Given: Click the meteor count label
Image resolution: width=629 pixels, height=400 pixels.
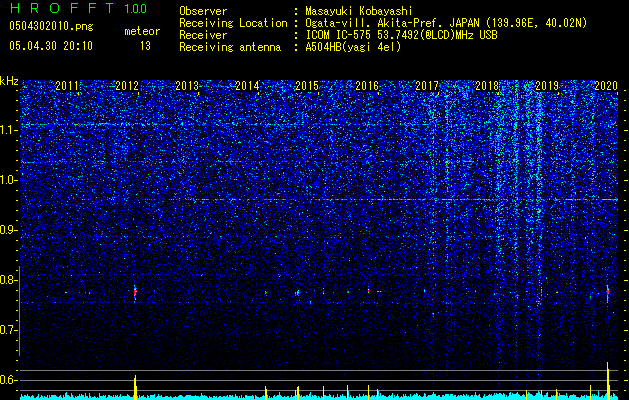Looking at the screenshot, I should 142,31.
